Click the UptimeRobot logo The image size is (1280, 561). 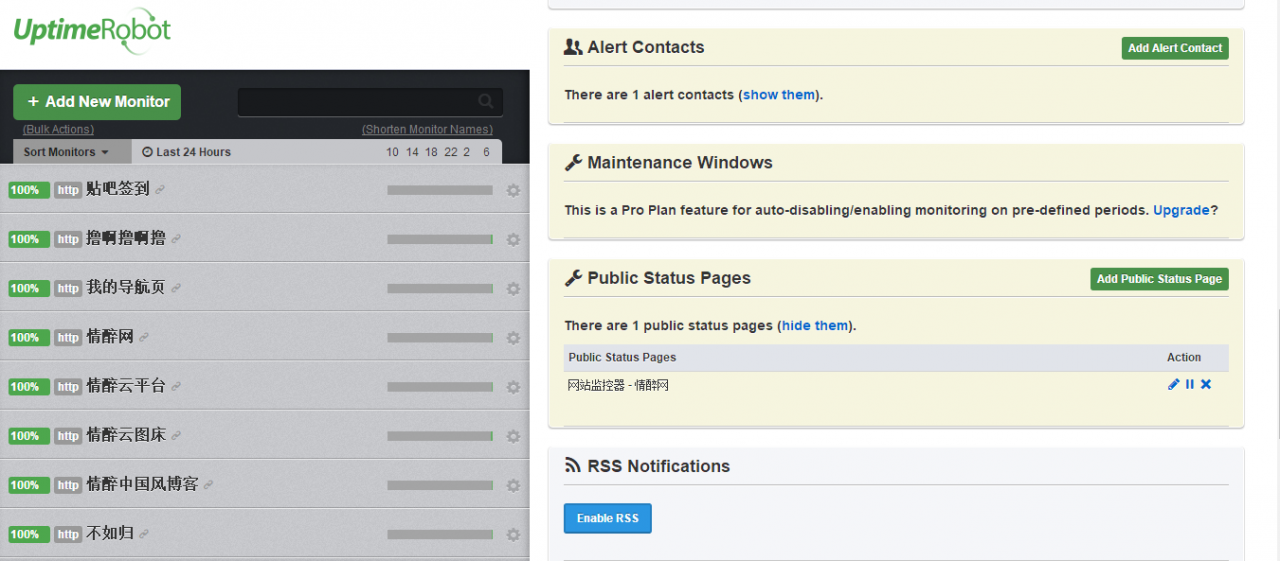[92, 30]
